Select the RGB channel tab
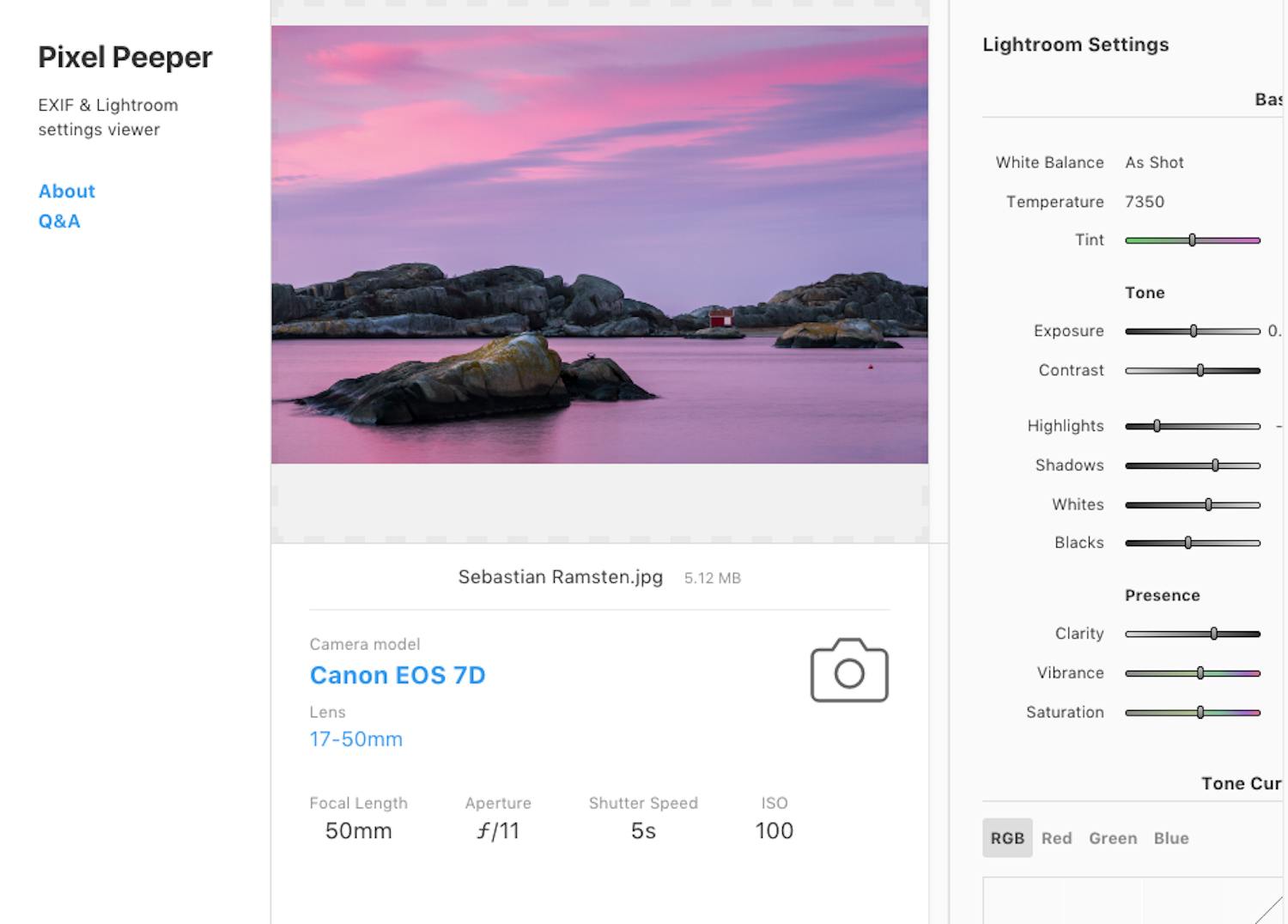 pyautogui.click(x=1006, y=838)
